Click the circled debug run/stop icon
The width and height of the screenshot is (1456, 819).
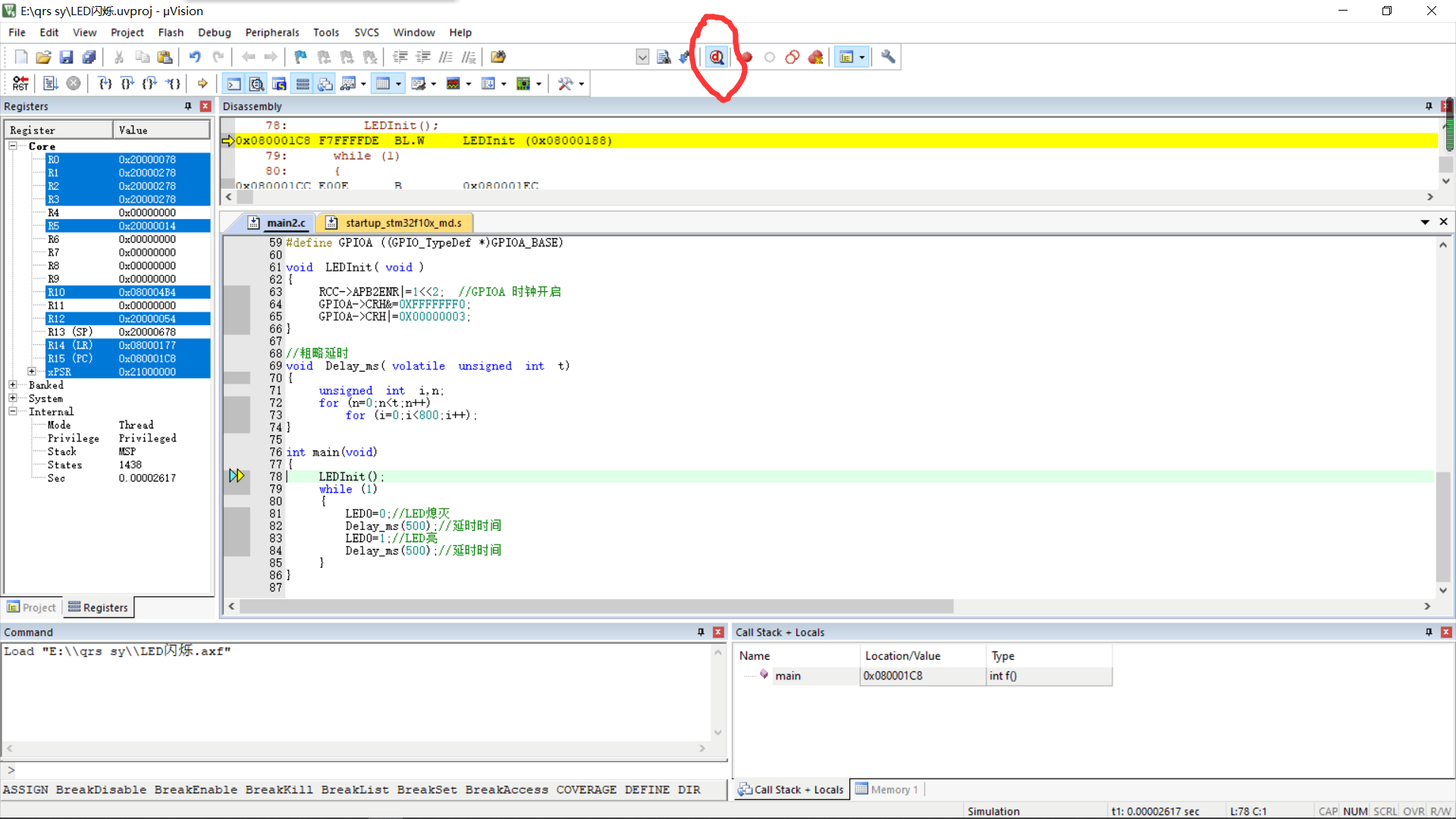tap(717, 57)
